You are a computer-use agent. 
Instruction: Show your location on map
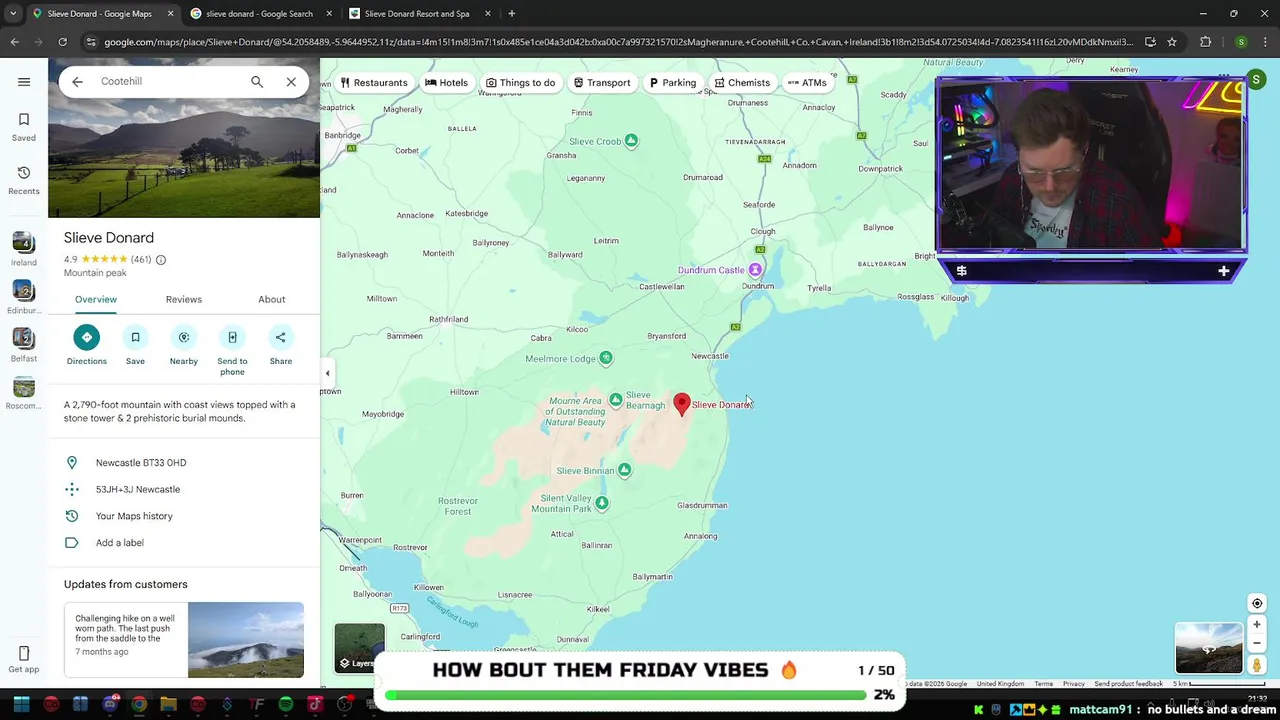coord(1257,603)
